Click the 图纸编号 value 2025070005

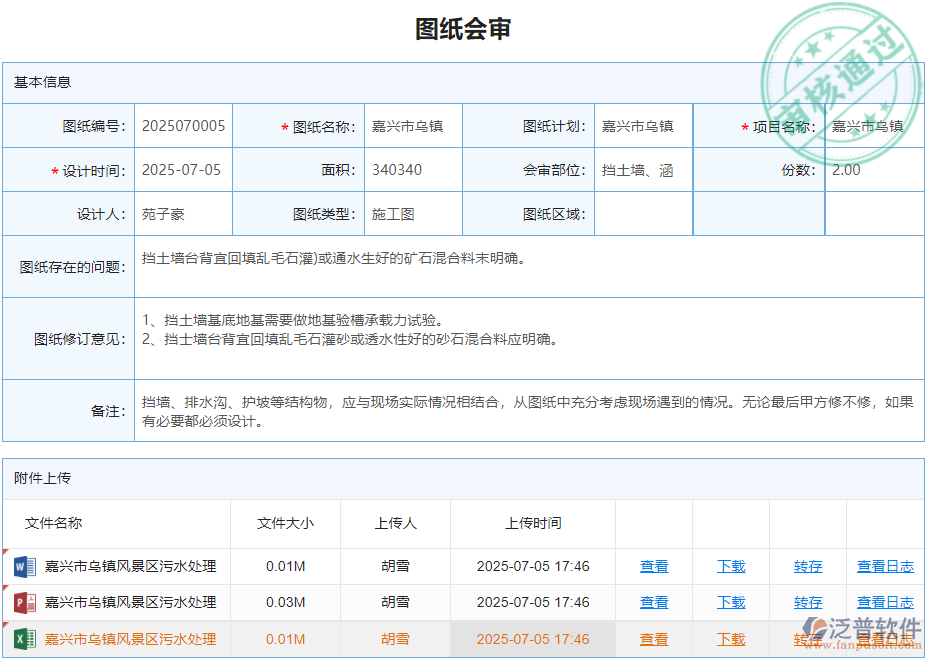click(183, 126)
